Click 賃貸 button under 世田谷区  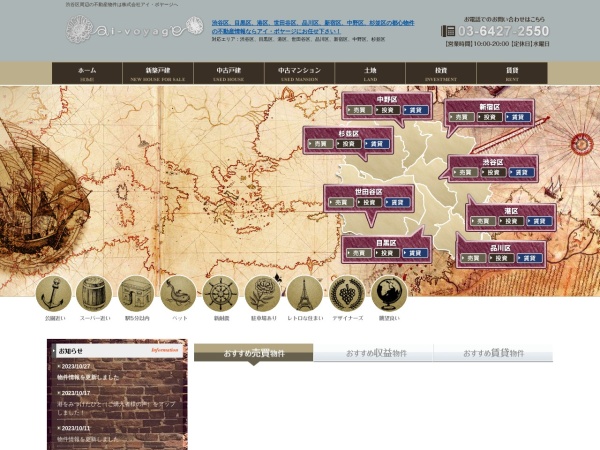coord(398,202)
